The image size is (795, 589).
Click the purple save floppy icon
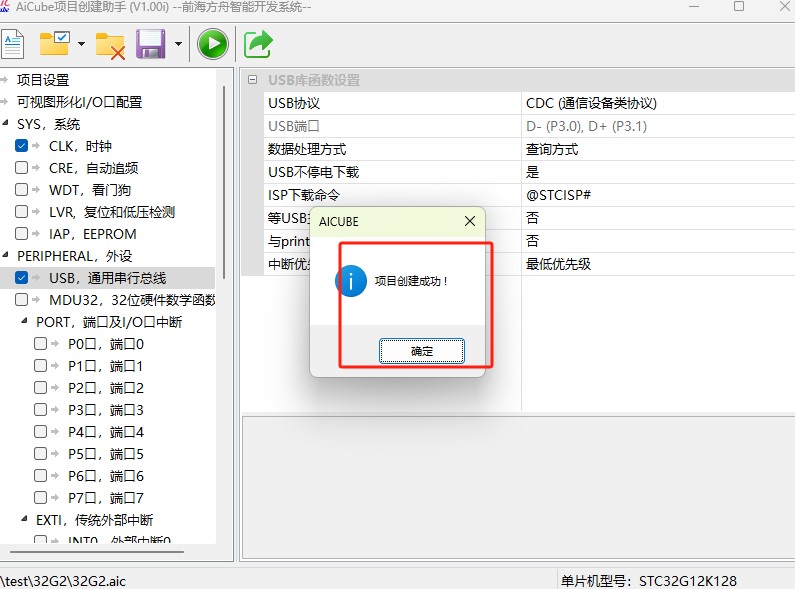coord(151,44)
